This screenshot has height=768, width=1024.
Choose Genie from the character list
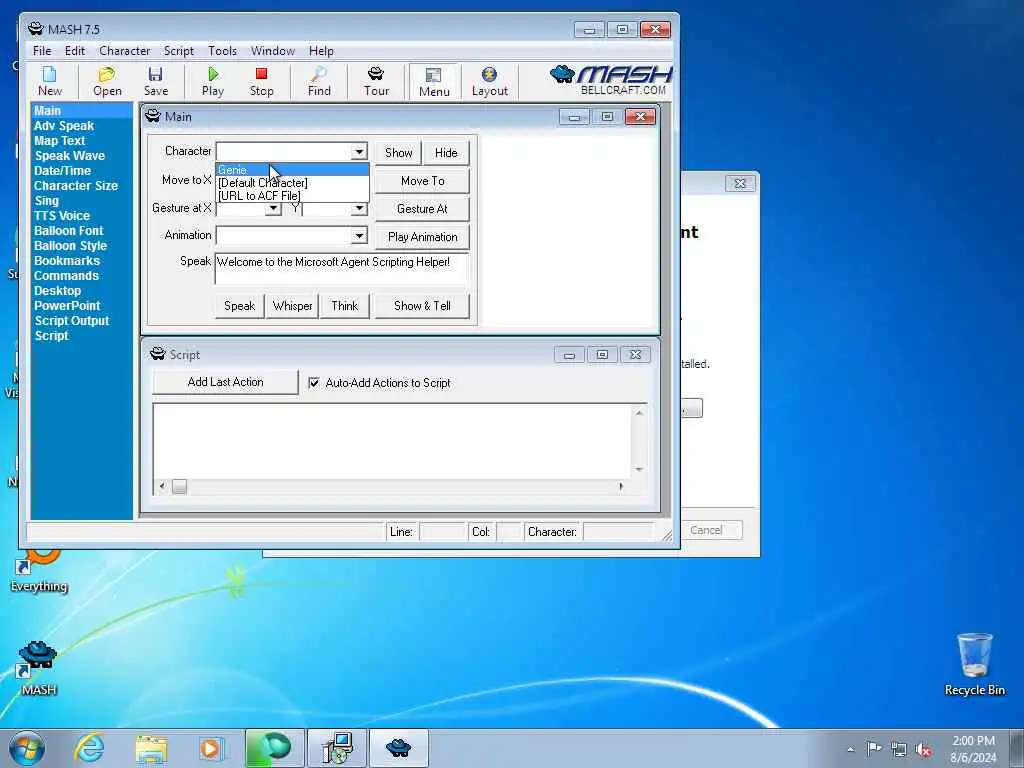point(293,170)
